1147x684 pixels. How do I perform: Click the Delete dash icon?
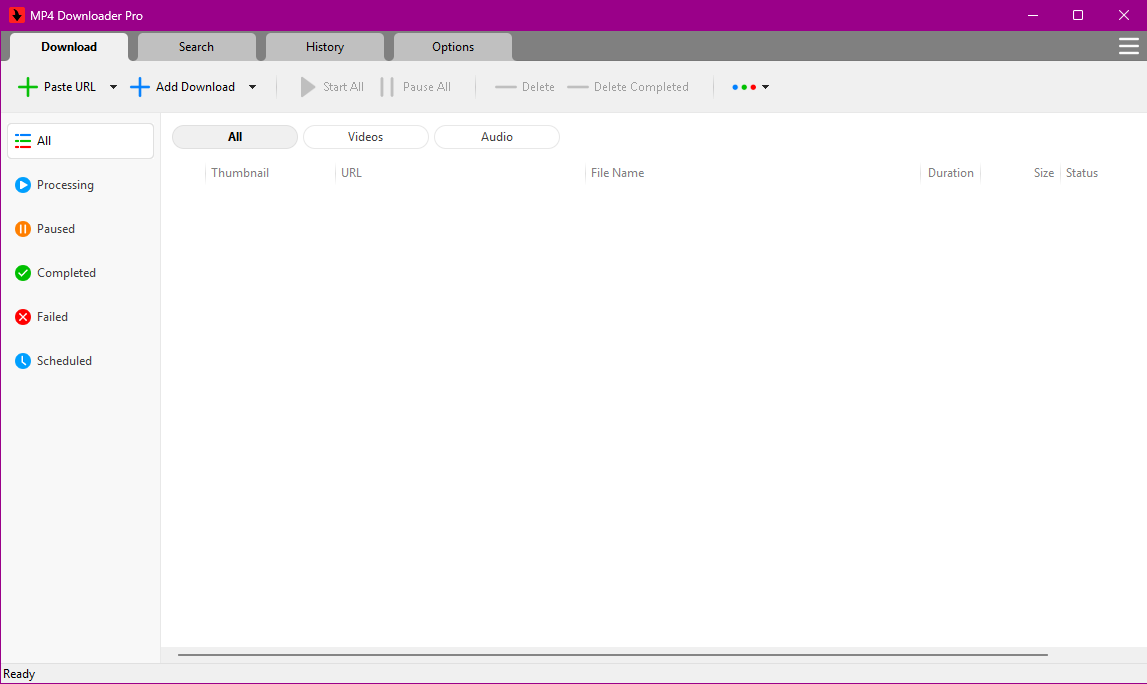click(x=505, y=87)
